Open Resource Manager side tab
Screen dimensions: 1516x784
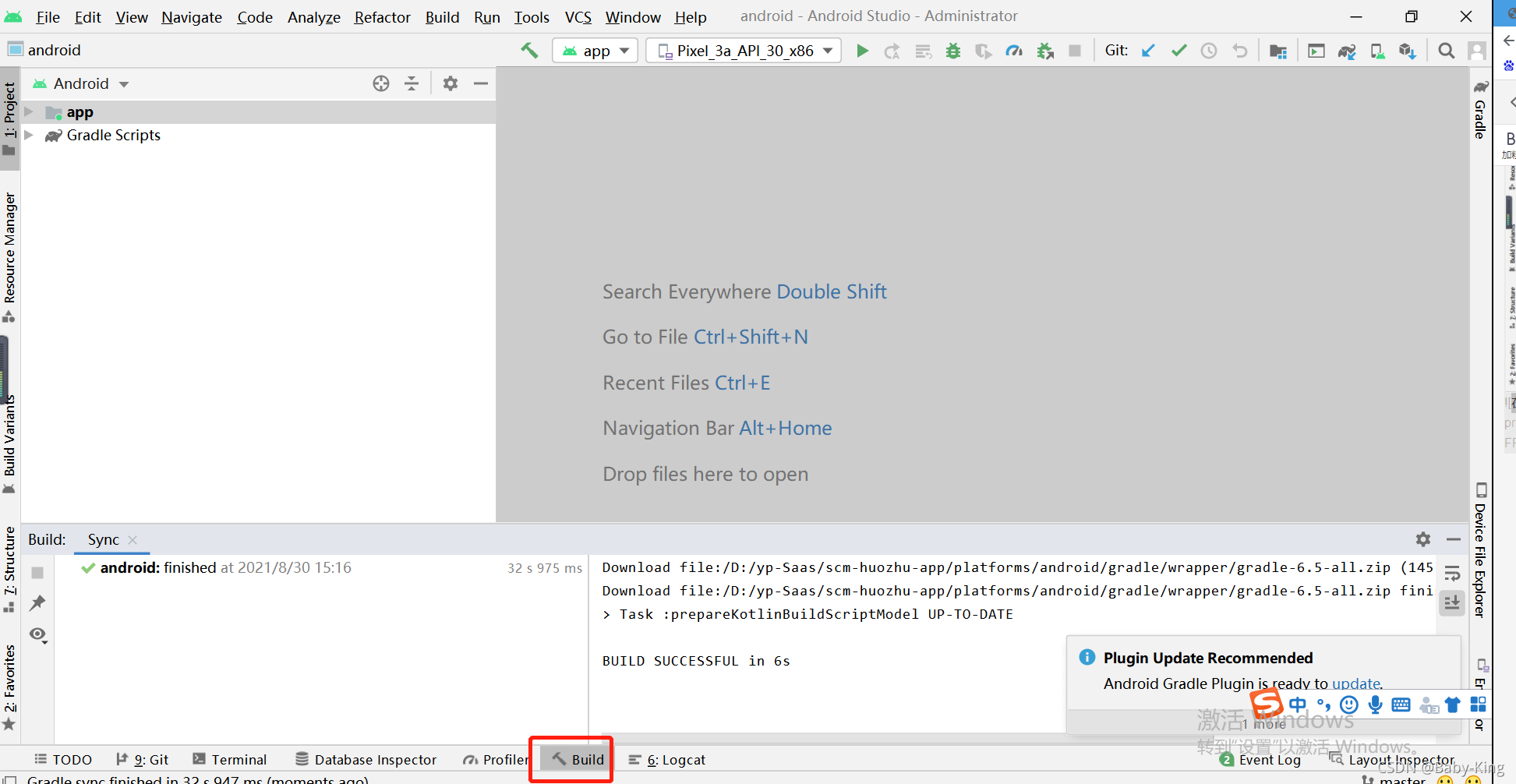9,257
